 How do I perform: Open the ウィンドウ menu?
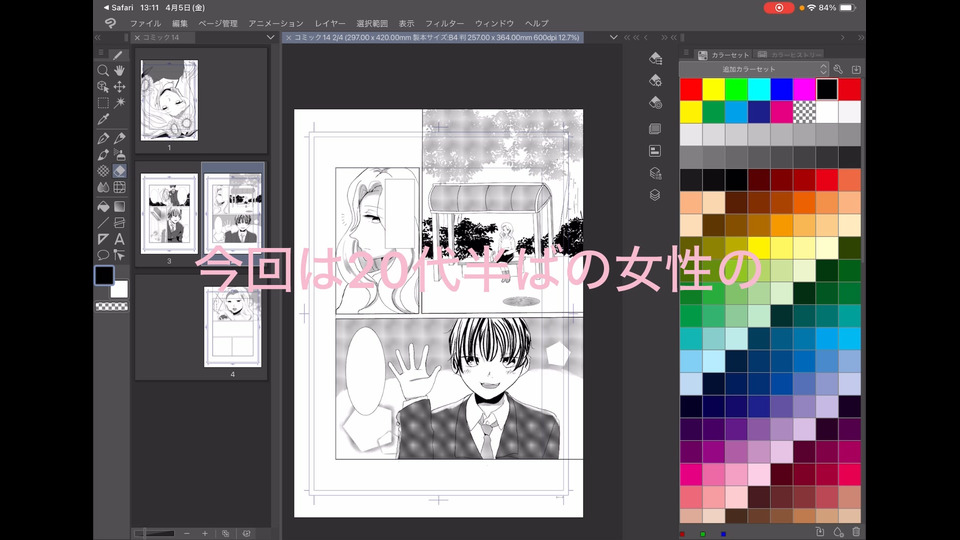pyautogui.click(x=494, y=23)
